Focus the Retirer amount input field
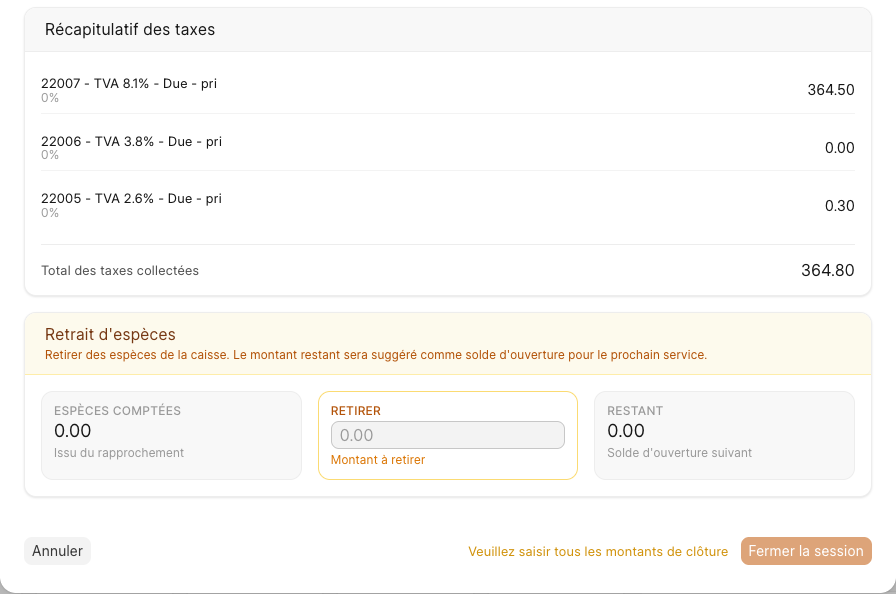Image resolution: width=896 pixels, height=594 pixels. click(x=447, y=435)
